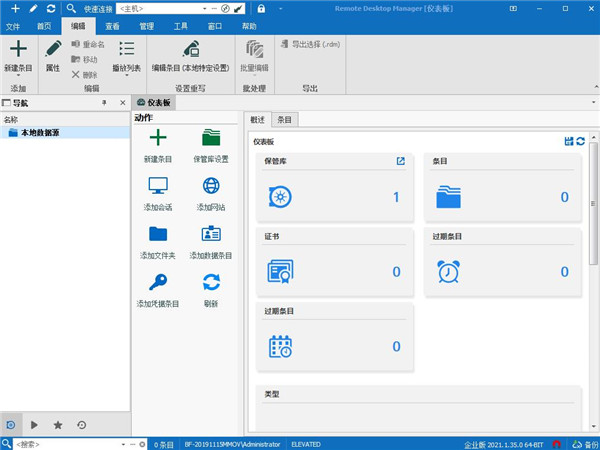This screenshot has width=600, height=450.
Task: Click 批量编辑 batch edit icon
Action: 254,49
